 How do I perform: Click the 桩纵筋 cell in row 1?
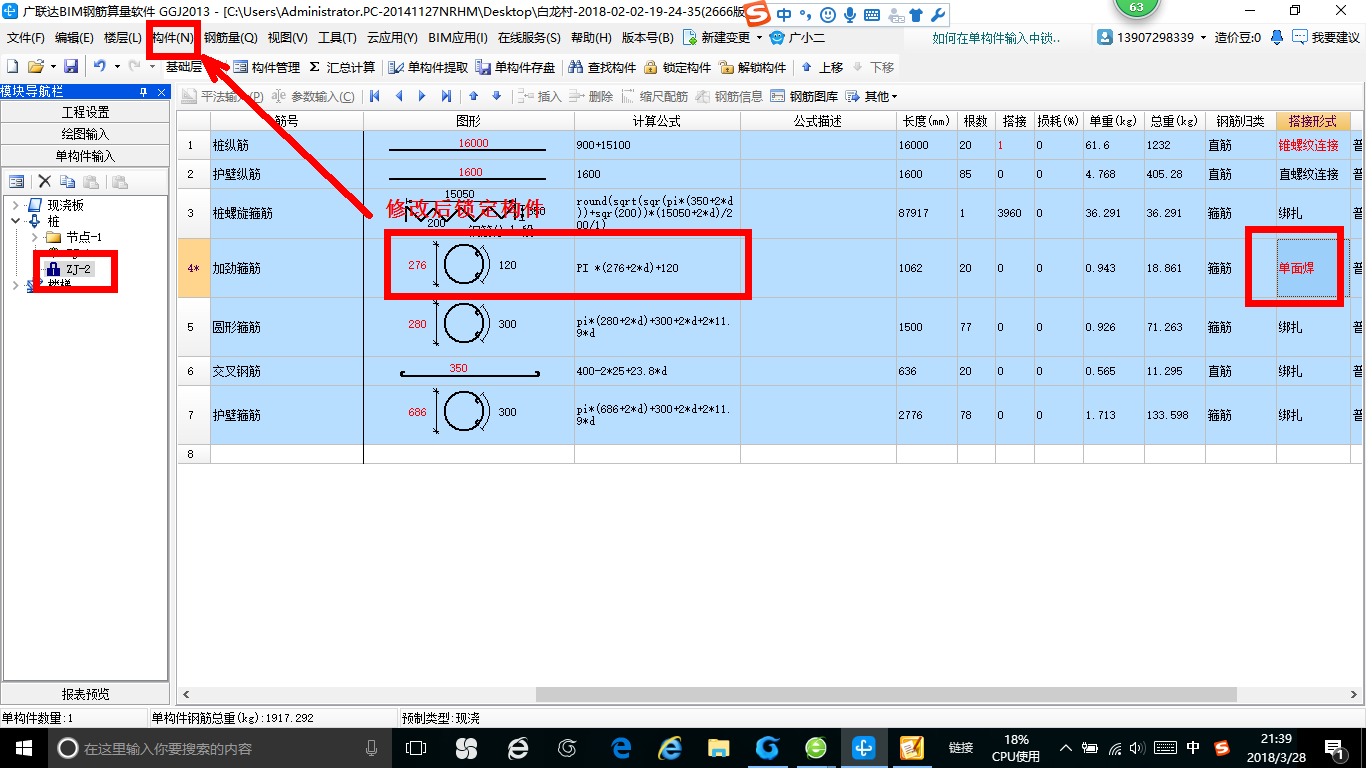pyautogui.click(x=287, y=145)
